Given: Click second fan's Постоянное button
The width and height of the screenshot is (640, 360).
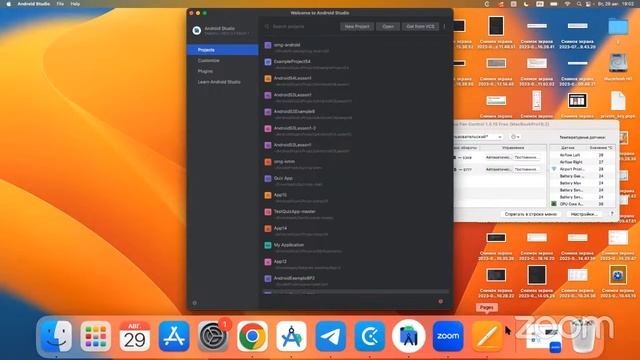Looking at the screenshot, I should click(x=527, y=169).
